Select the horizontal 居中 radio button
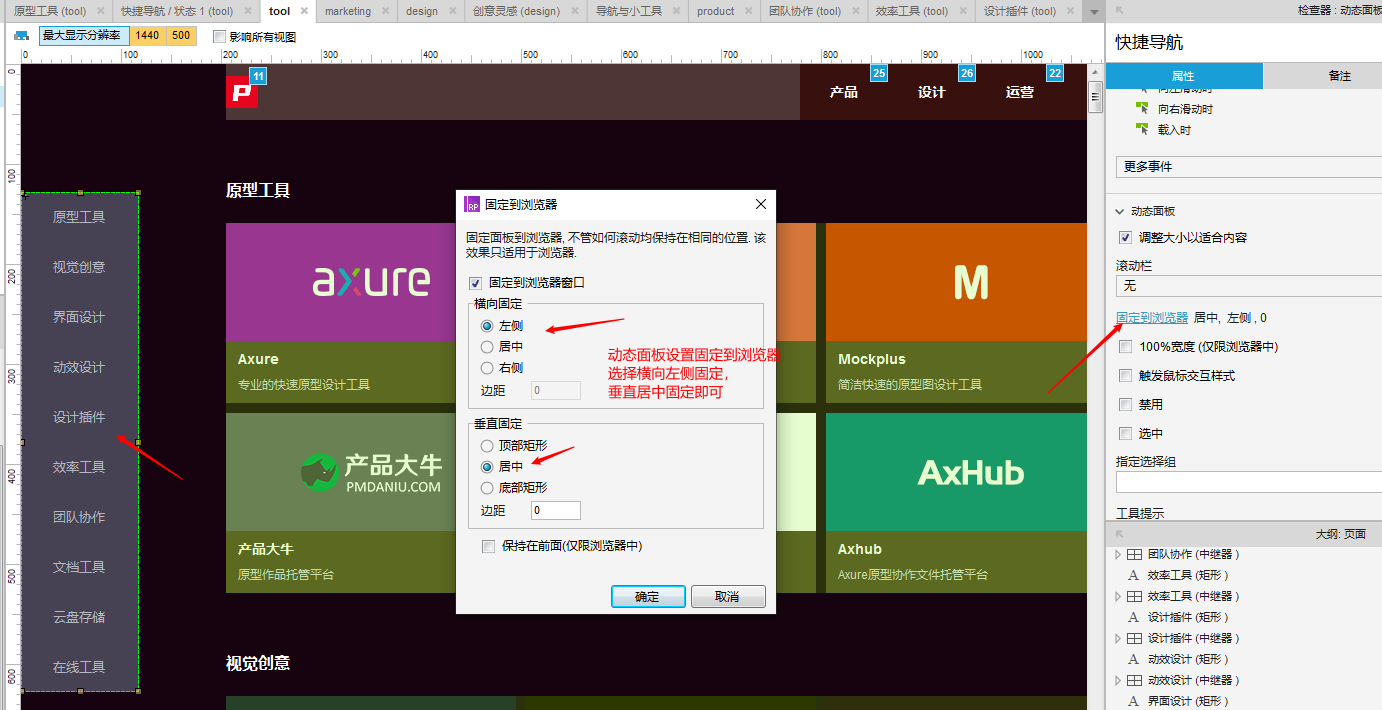The width and height of the screenshot is (1382, 710). [487, 347]
